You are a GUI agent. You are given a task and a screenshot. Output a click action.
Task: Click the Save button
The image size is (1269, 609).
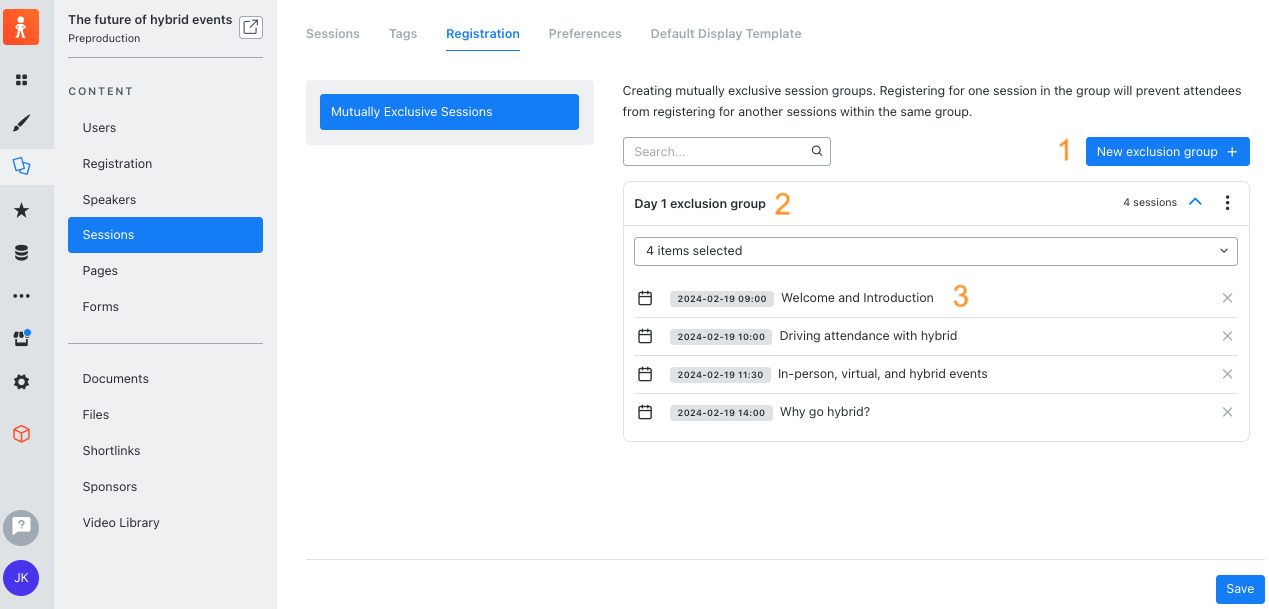point(1239,588)
